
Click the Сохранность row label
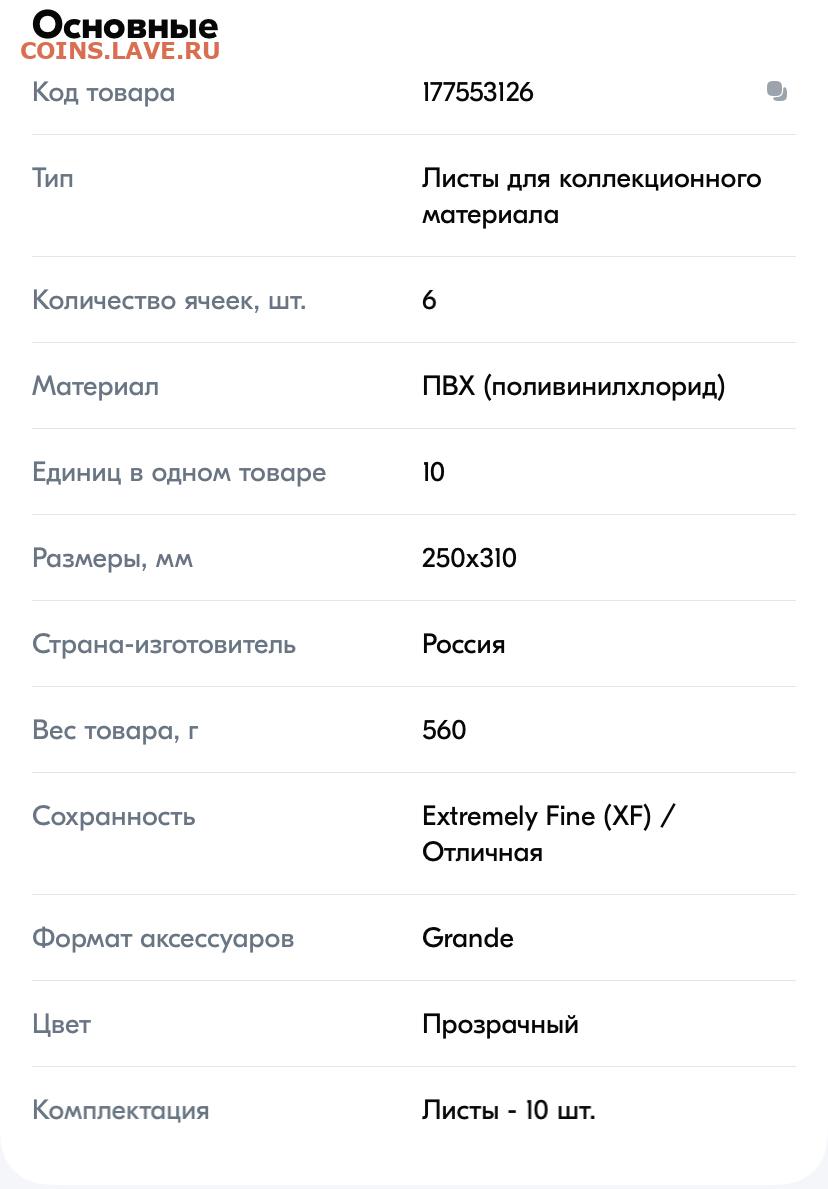114,817
